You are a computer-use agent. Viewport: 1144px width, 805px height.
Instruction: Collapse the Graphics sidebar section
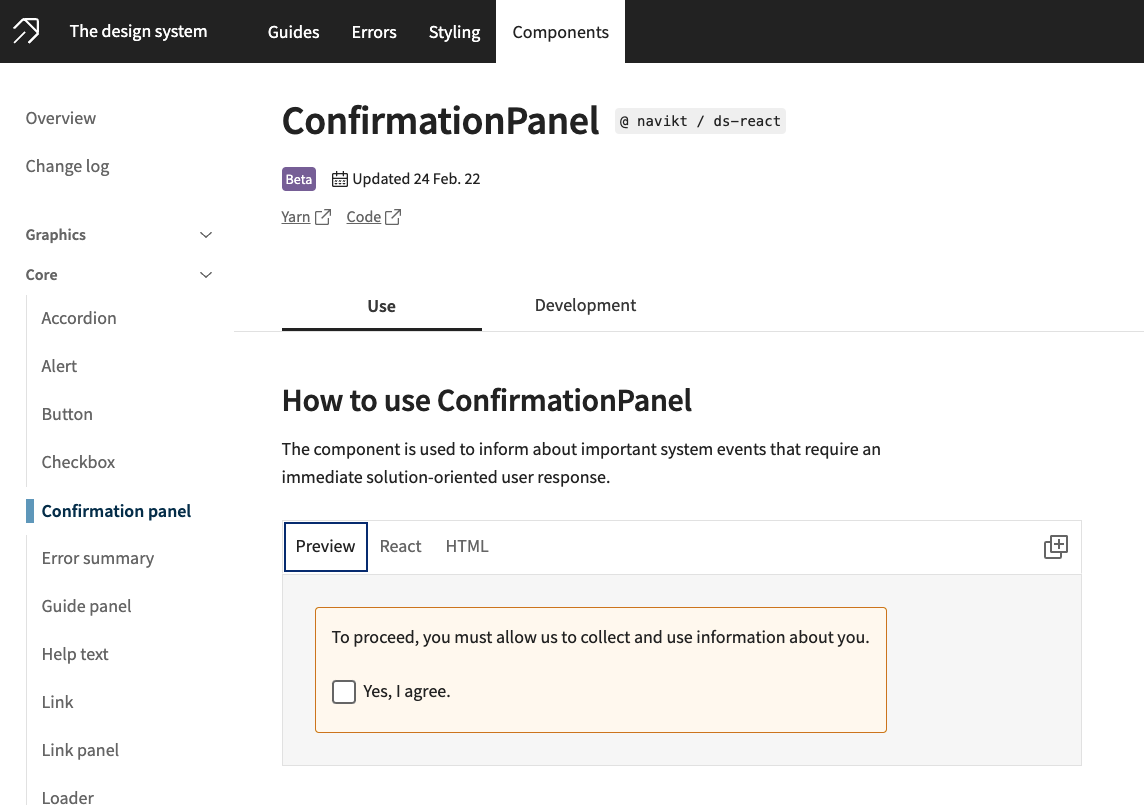[x=206, y=235]
